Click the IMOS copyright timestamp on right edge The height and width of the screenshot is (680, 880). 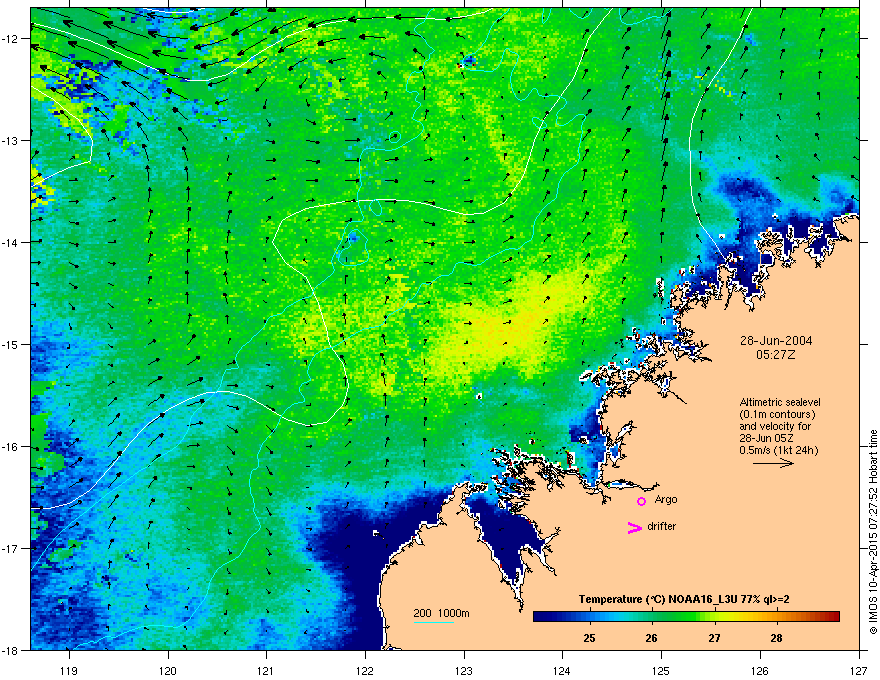click(873, 532)
